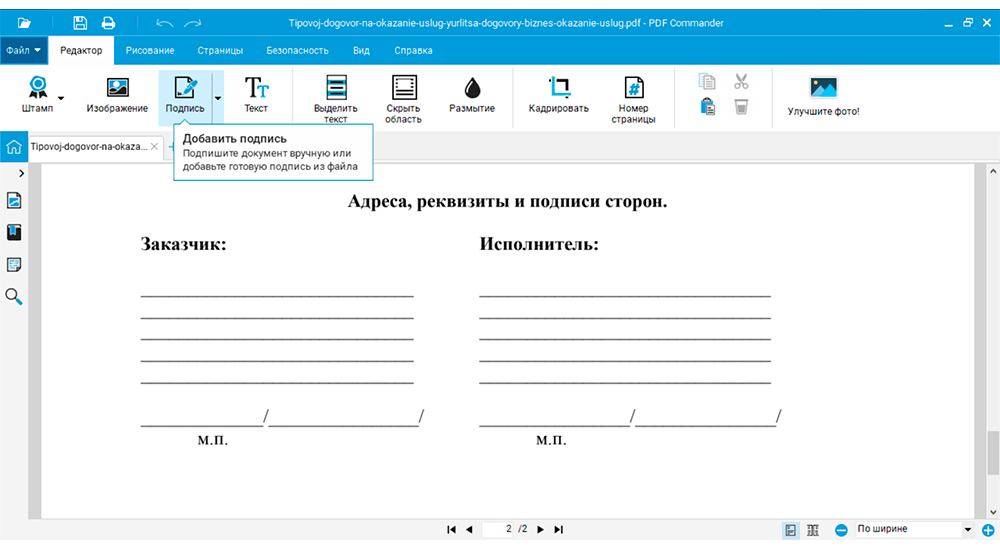Go to the home screen icon

point(13,147)
